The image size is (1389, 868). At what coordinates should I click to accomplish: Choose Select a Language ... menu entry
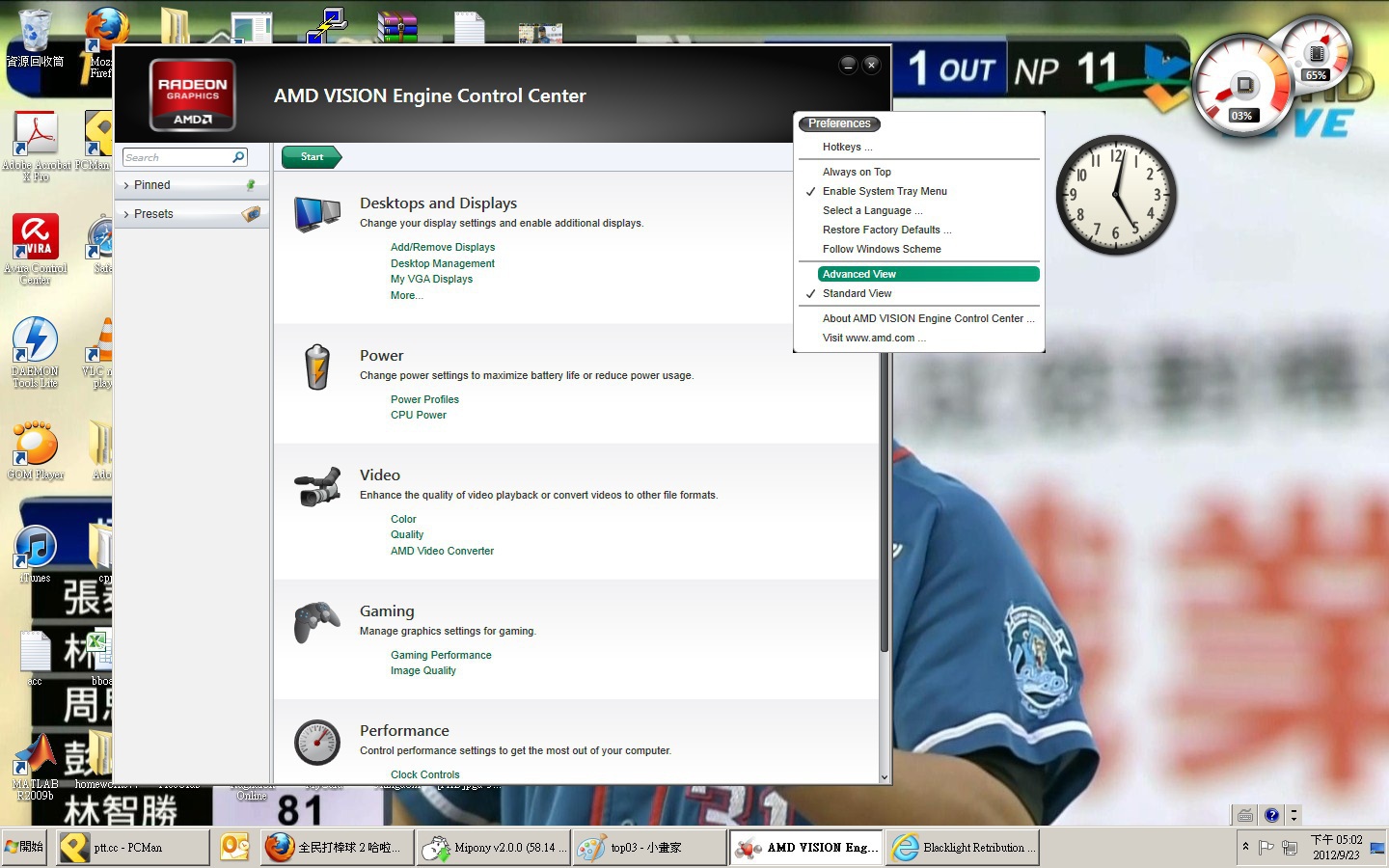coord(872,210)
